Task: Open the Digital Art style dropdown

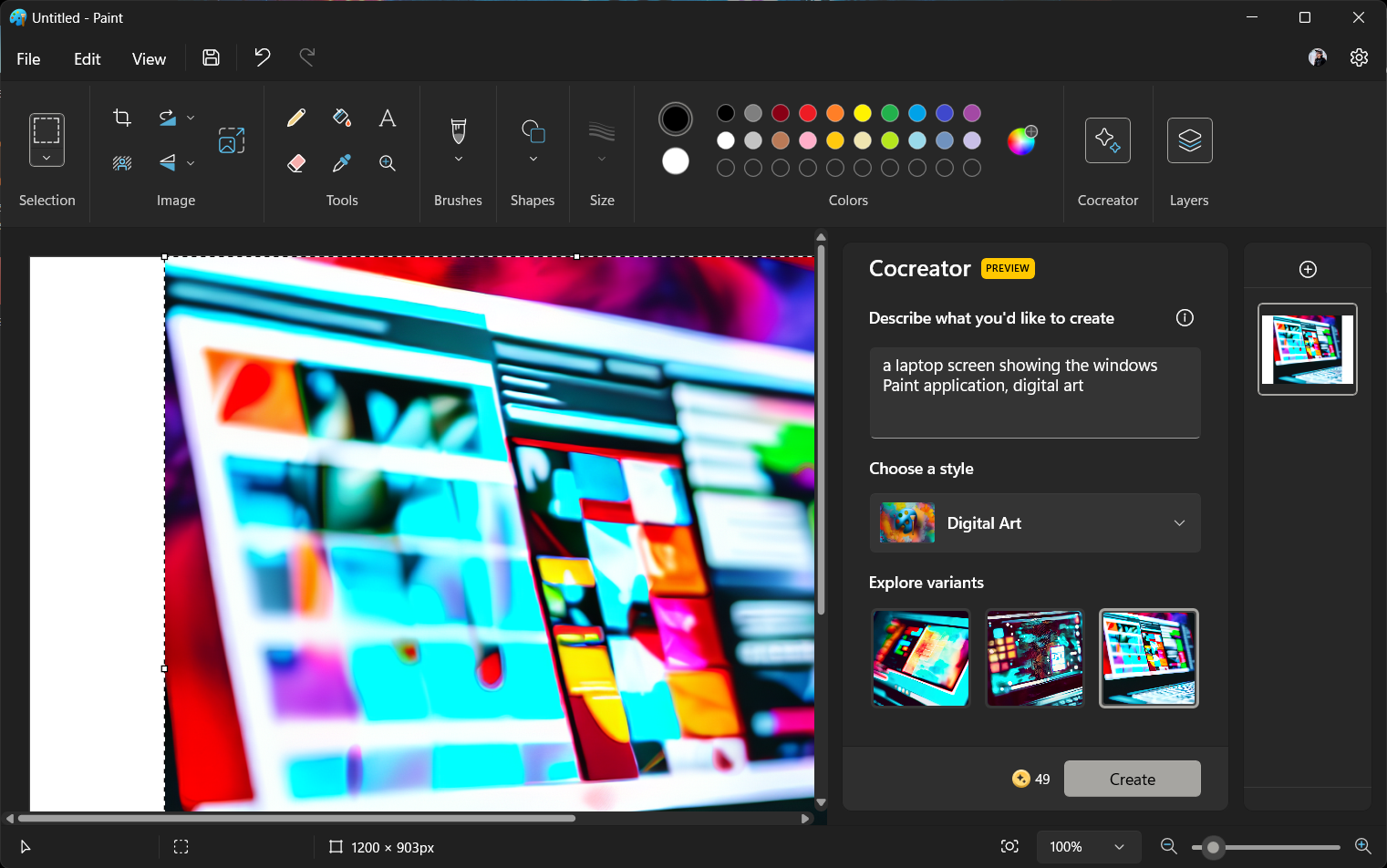Action: click(1034, 522)
